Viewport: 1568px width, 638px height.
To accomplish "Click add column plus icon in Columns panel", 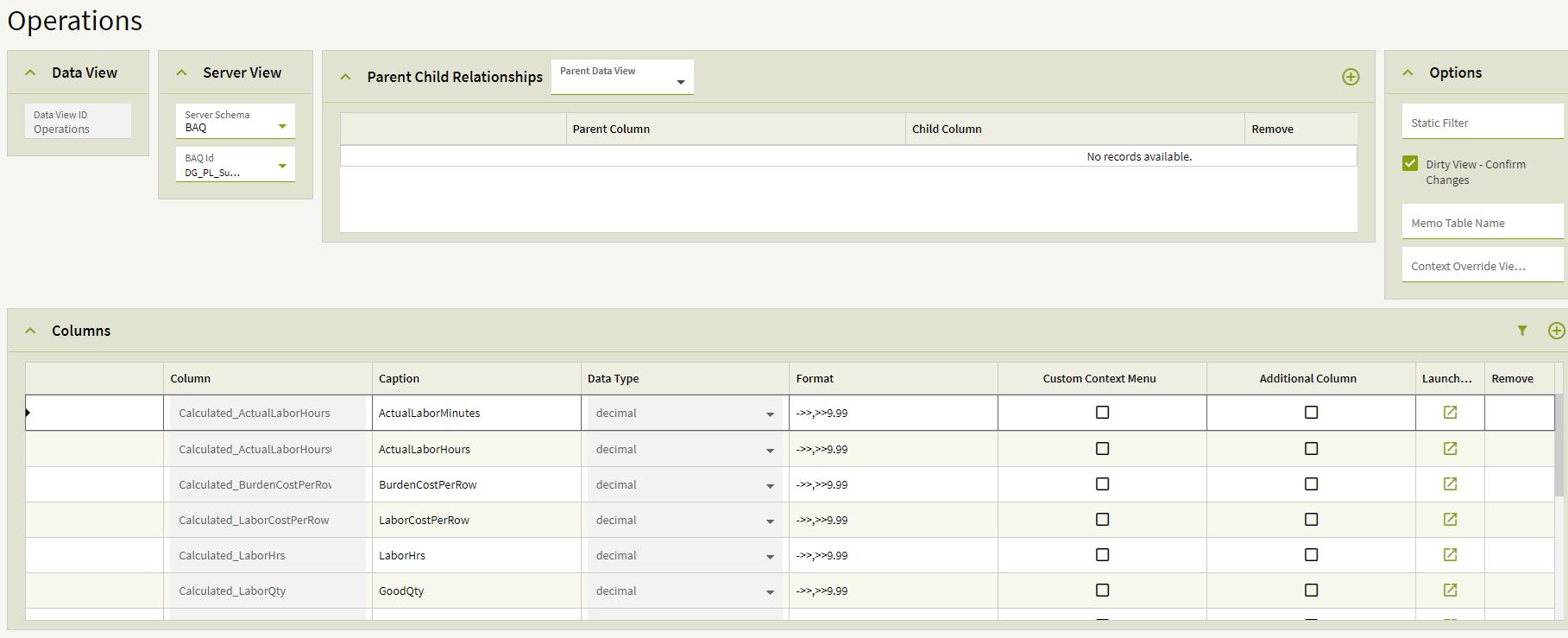I will point(1556,331).
